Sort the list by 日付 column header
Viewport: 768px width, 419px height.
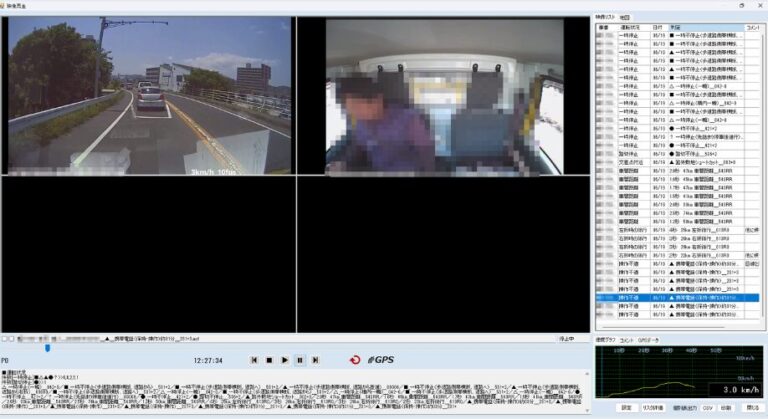tap(659, 28)
